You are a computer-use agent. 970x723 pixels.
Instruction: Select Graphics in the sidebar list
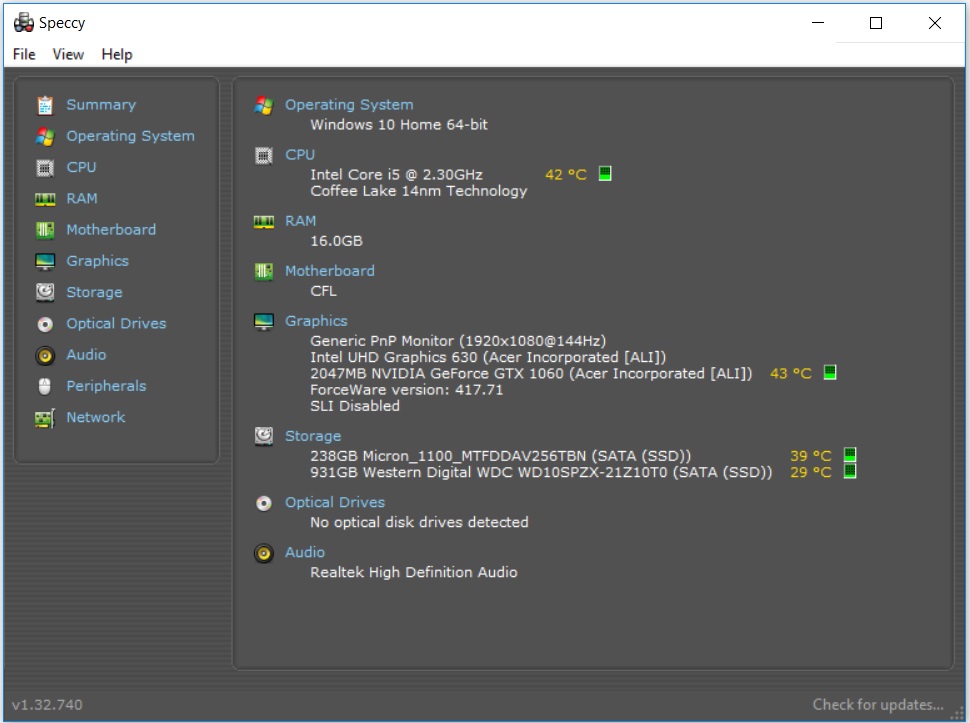97,261
